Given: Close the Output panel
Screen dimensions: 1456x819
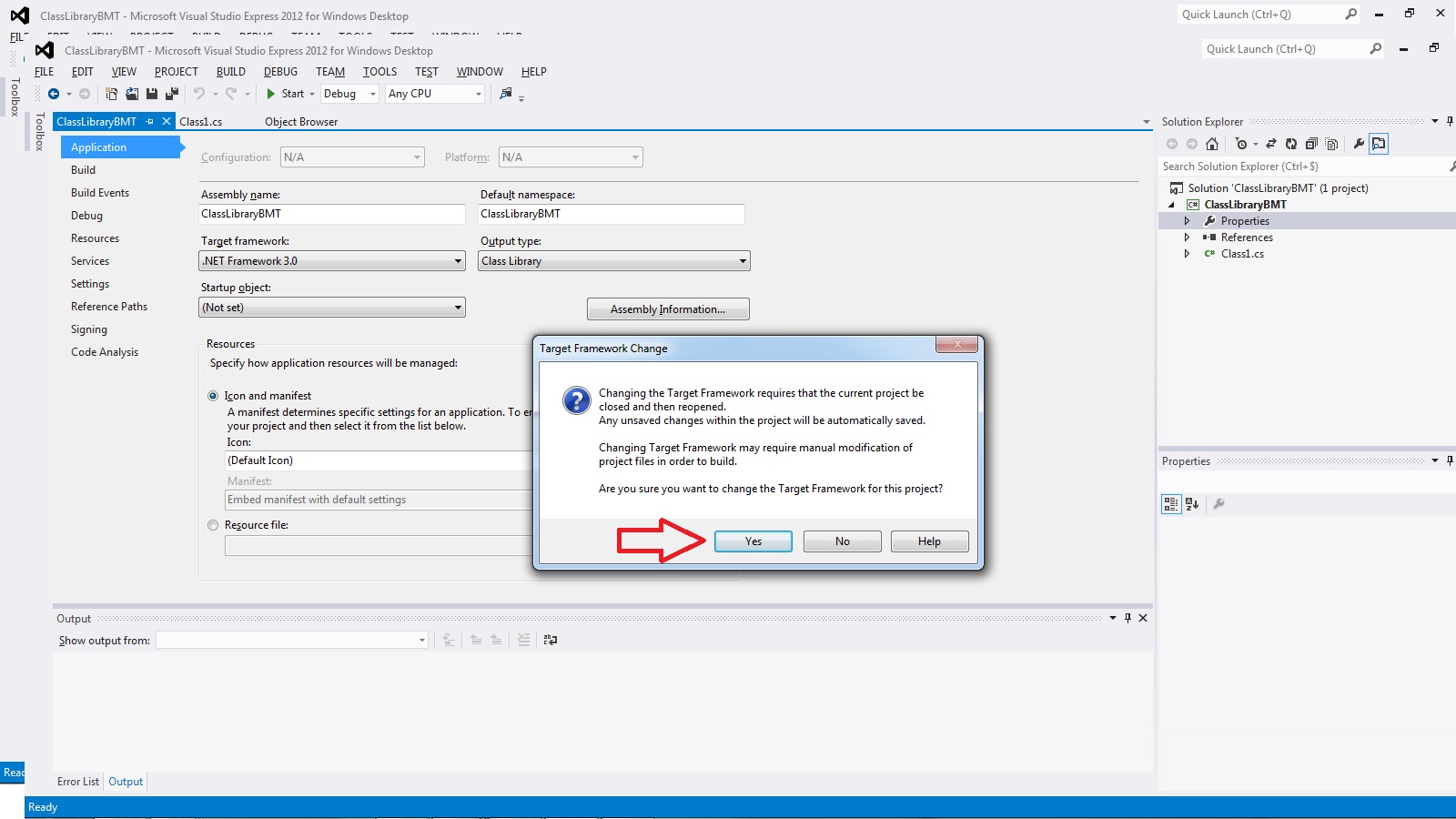Looking at the screenshot, I should pos(1143,618).
